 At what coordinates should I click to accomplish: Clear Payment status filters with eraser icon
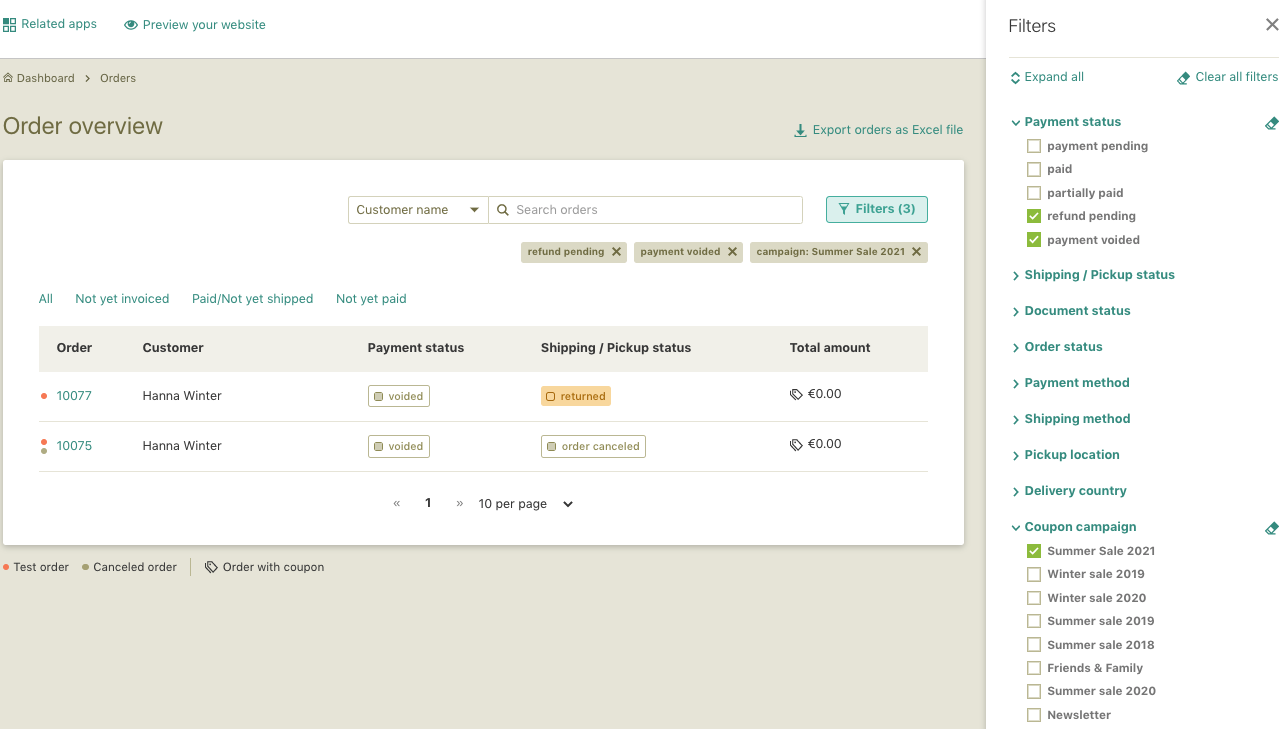1271,123
